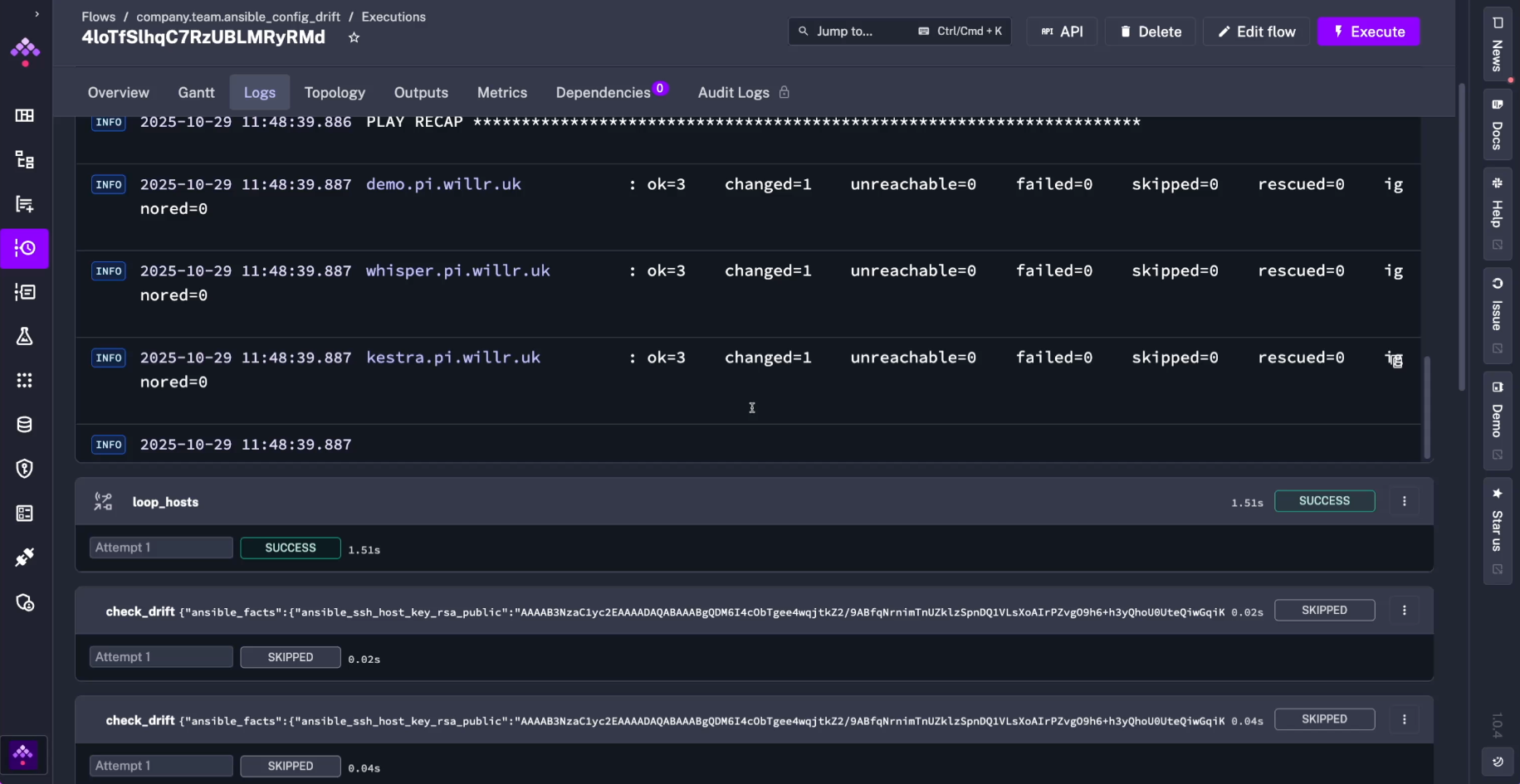Select the shield security icon in sidebar
The image size is (1520, 784).
tap(25, 469)
